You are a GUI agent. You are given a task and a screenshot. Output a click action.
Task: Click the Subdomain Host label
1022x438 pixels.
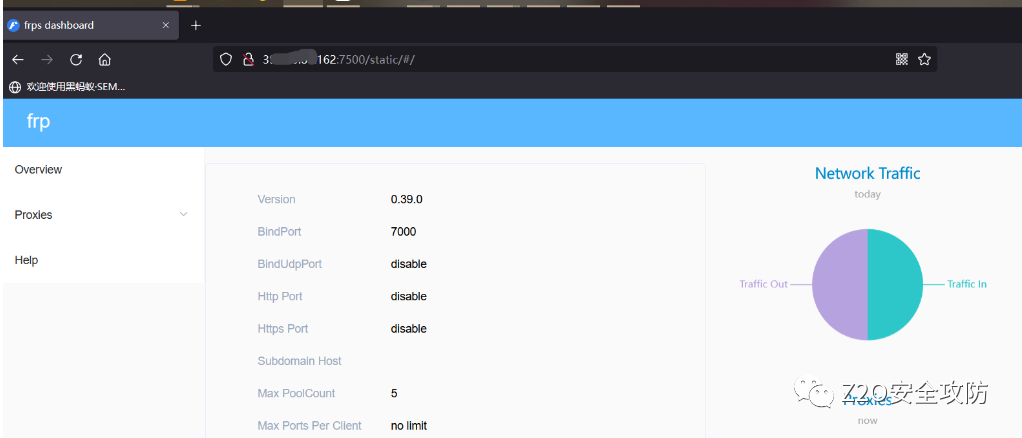click(300, 361)
